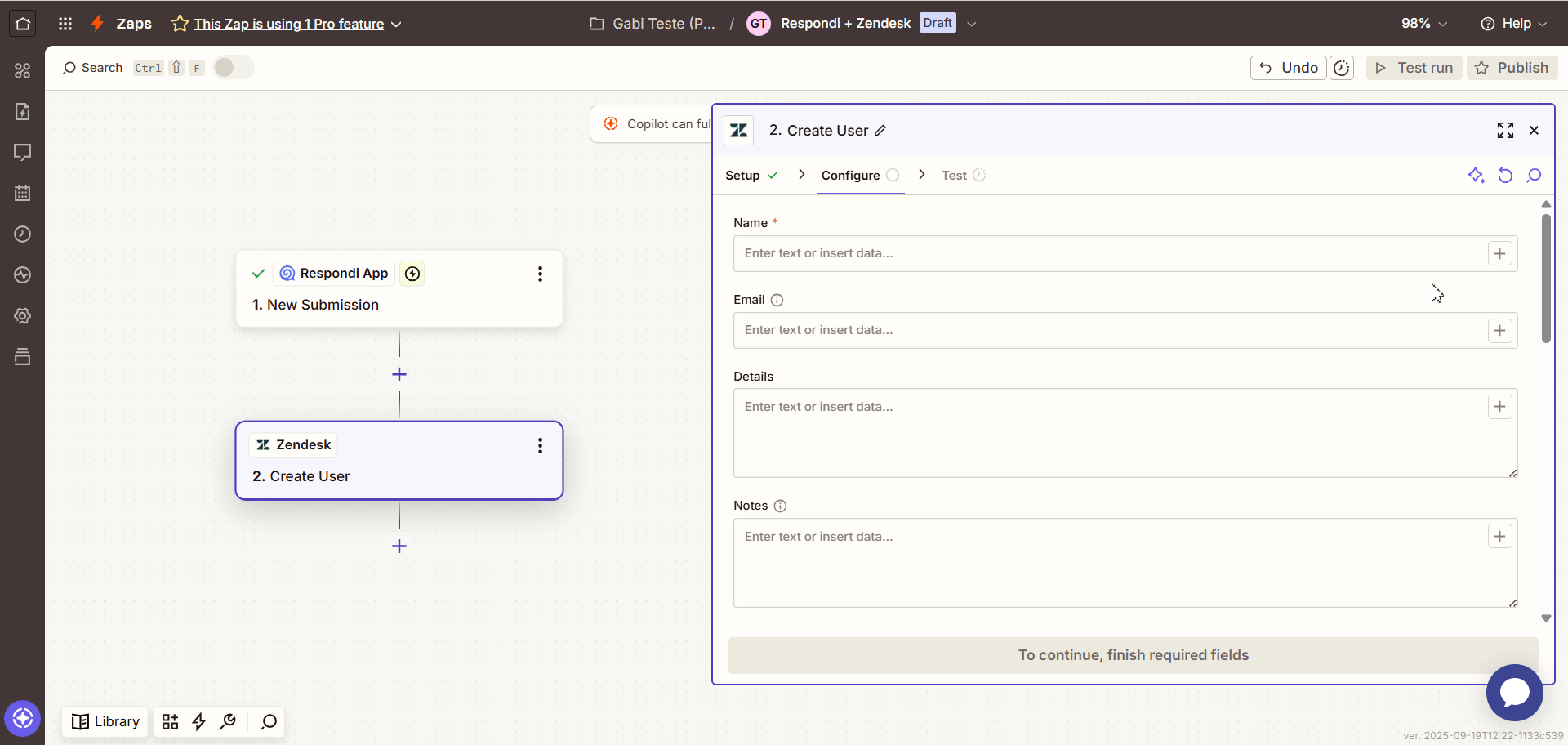The image size is (1568, 745).
Task: Open the sidebar comments icon
Action: point(23,152)
